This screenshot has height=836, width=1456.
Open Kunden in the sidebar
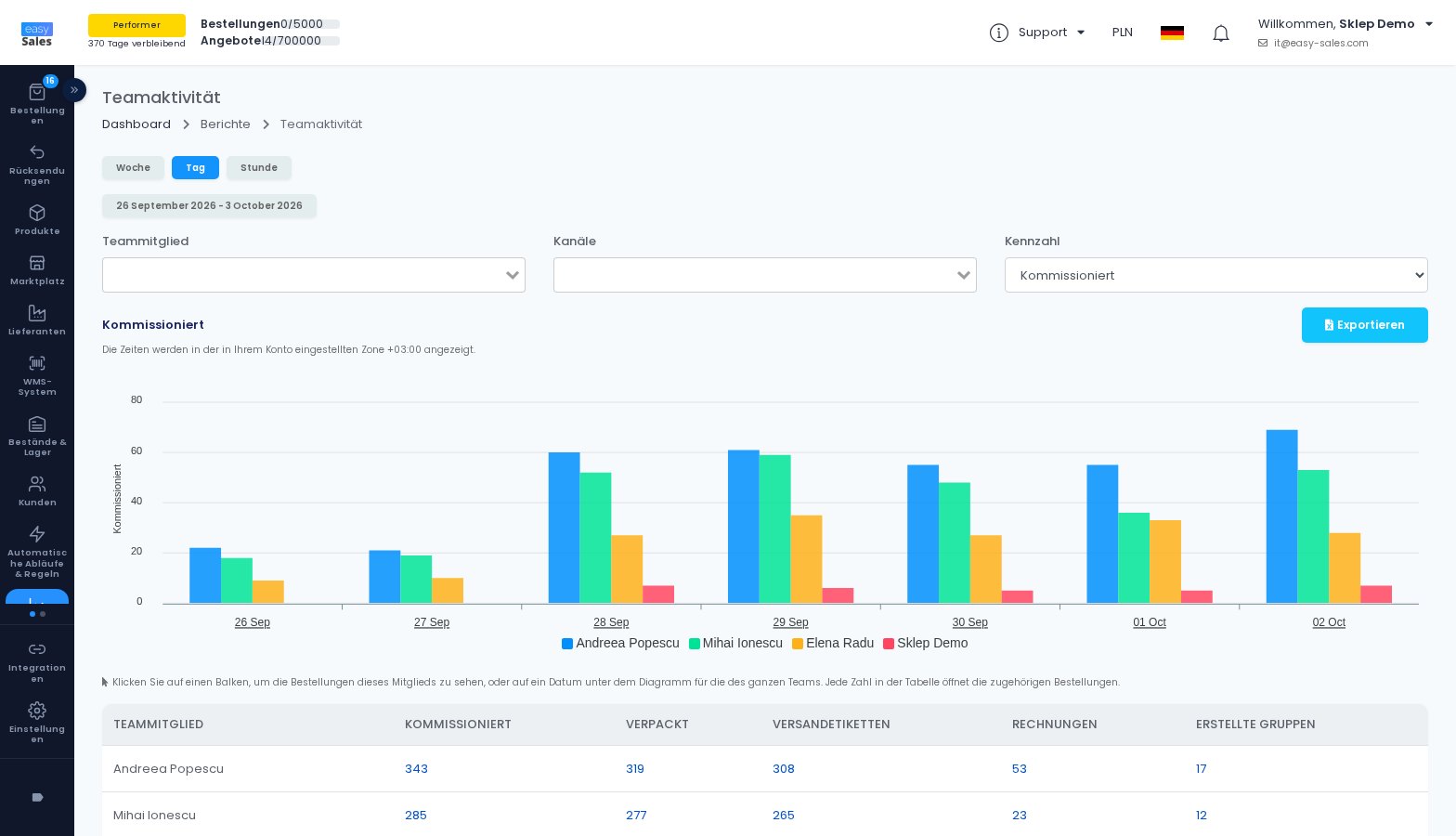(37, 490)
